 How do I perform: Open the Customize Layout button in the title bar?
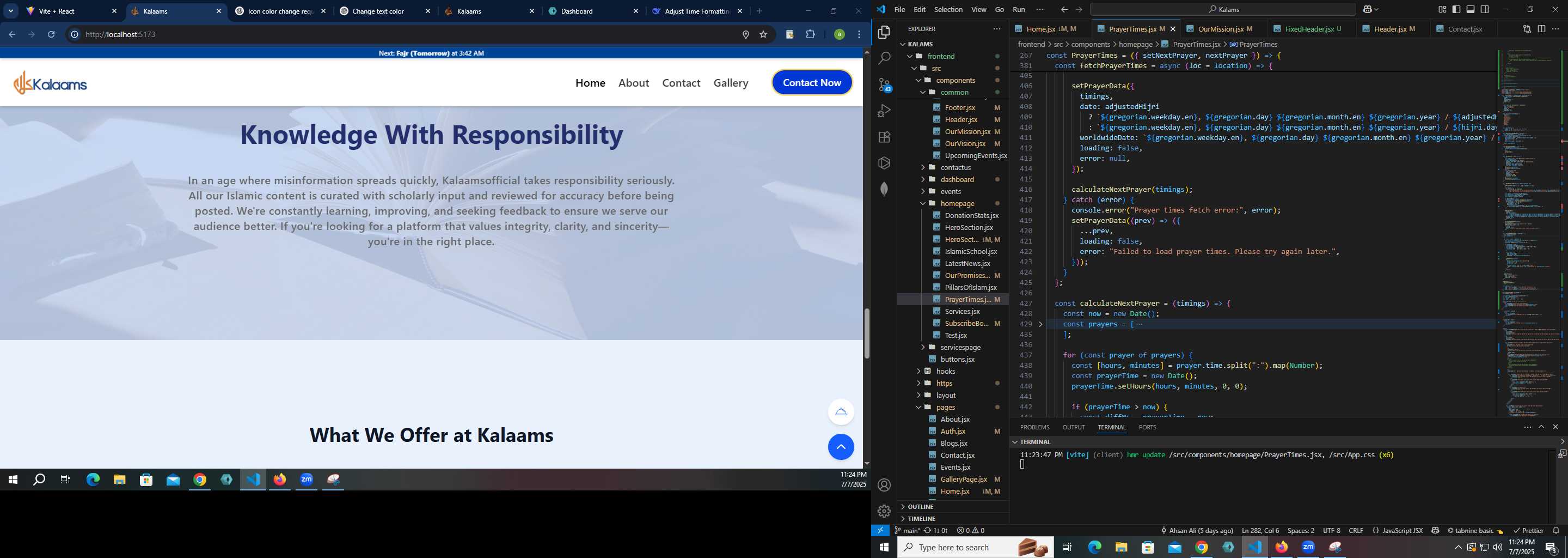(1442, 9)
